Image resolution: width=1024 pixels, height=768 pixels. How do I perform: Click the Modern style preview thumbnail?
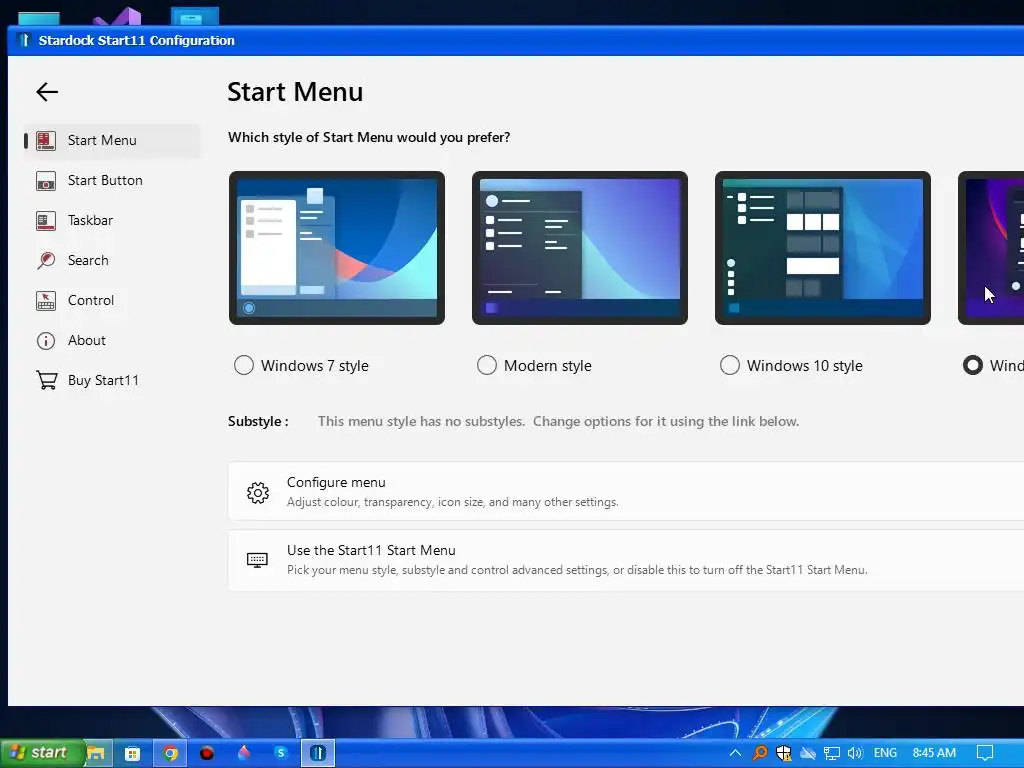(580, 248)
